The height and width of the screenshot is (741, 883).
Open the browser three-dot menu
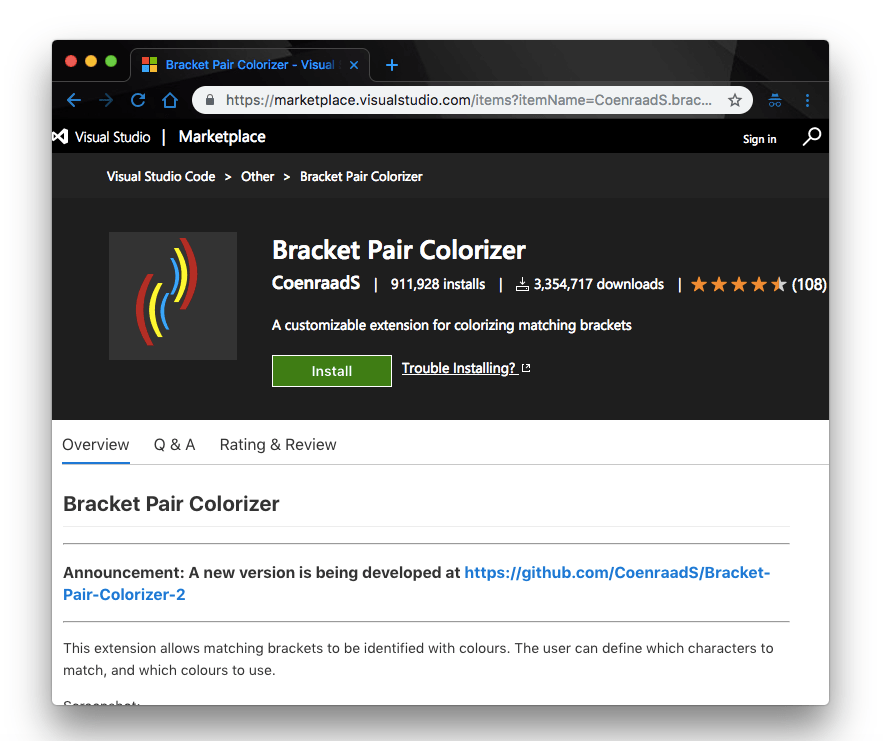click(808, 100)
